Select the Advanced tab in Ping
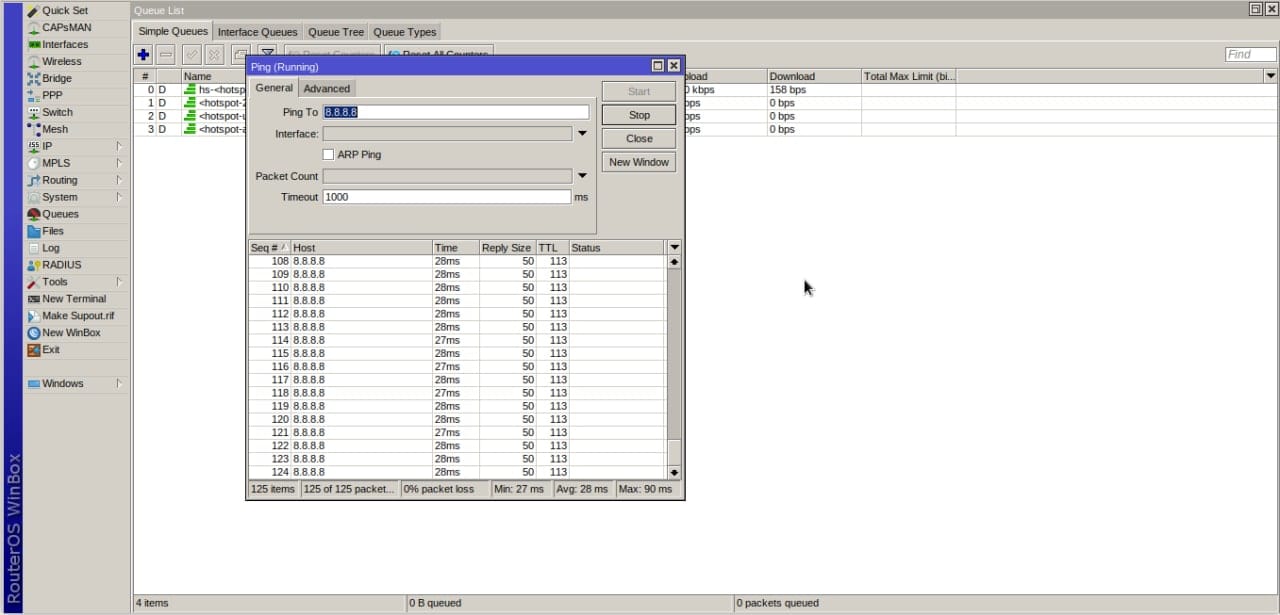Image resolution: width=1280 pixels, height=615 pixels. pyautogui.click(x=327, y=89)
